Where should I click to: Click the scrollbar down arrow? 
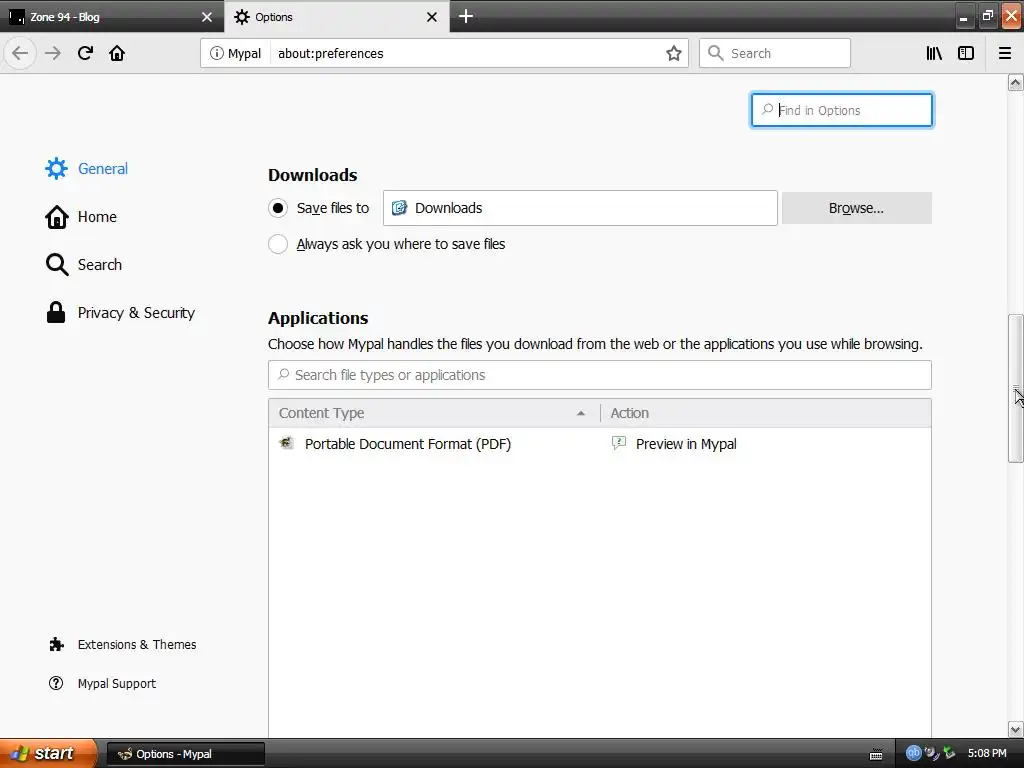(x=1015, y=729)
